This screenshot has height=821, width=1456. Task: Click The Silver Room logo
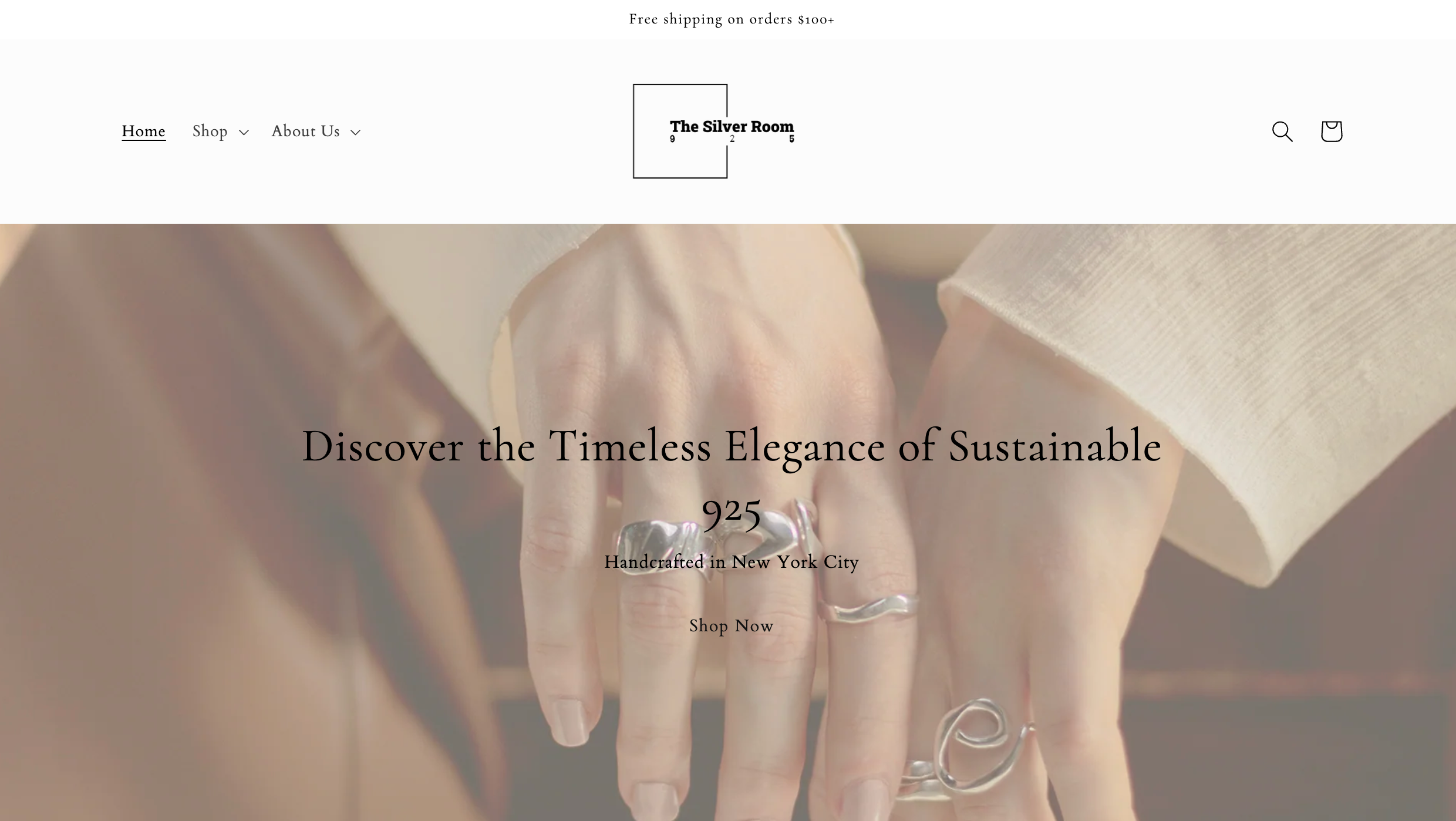tap(713, 131)
